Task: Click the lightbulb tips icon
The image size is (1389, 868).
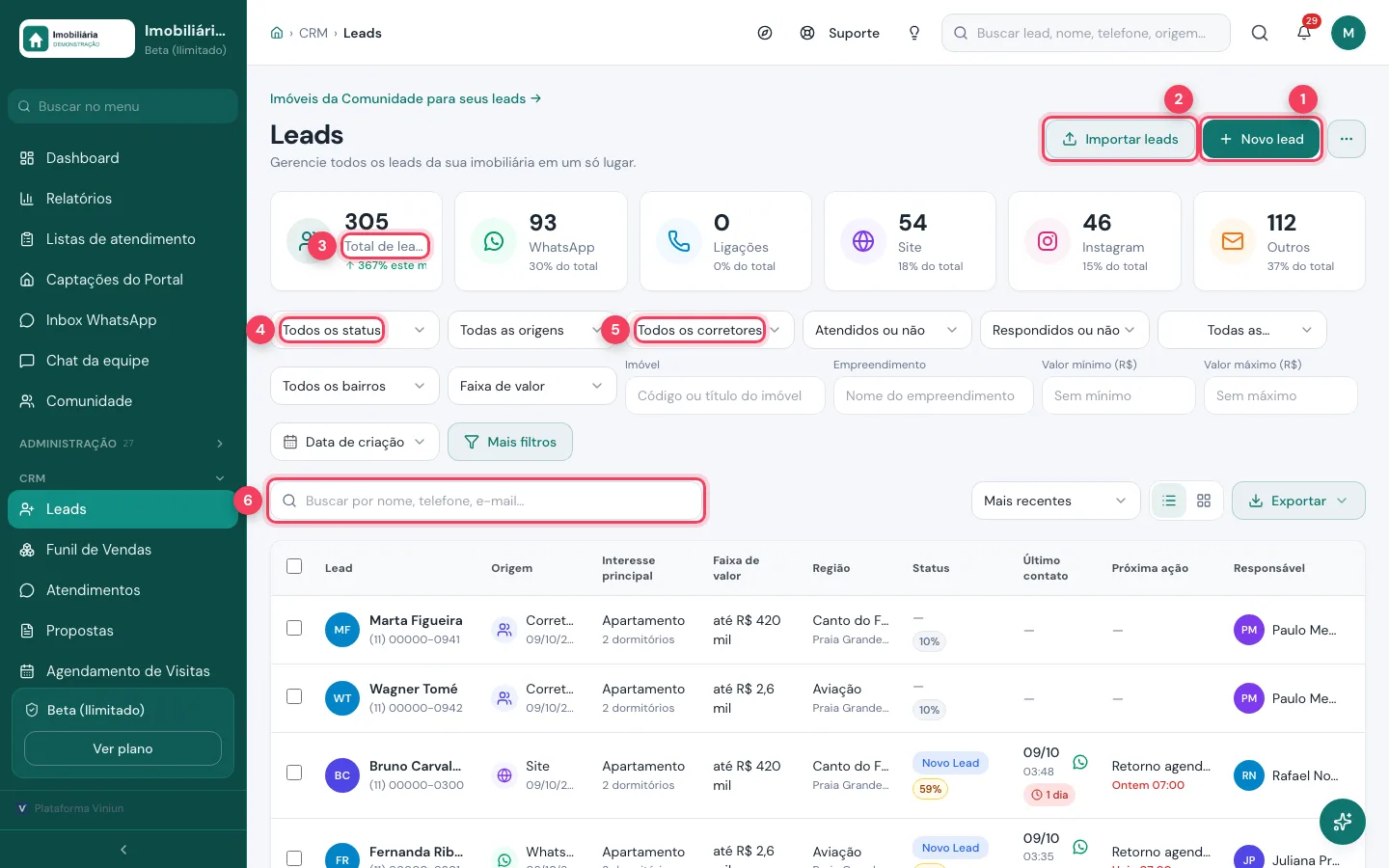Action: (x=914, y=33)
